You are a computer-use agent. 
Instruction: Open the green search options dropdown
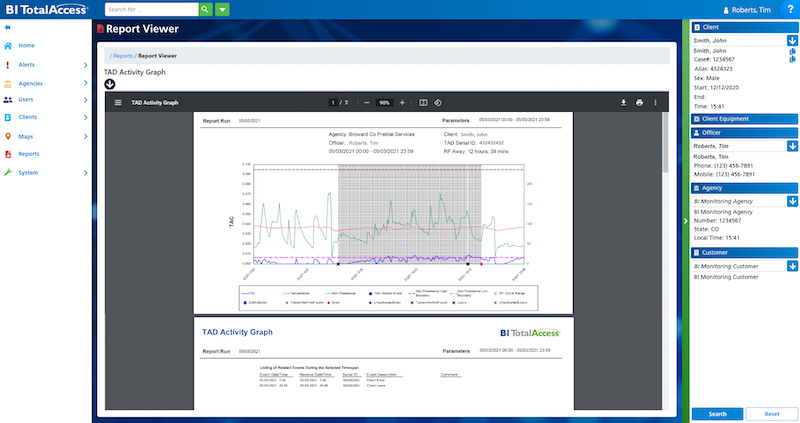tap(223, 9)
